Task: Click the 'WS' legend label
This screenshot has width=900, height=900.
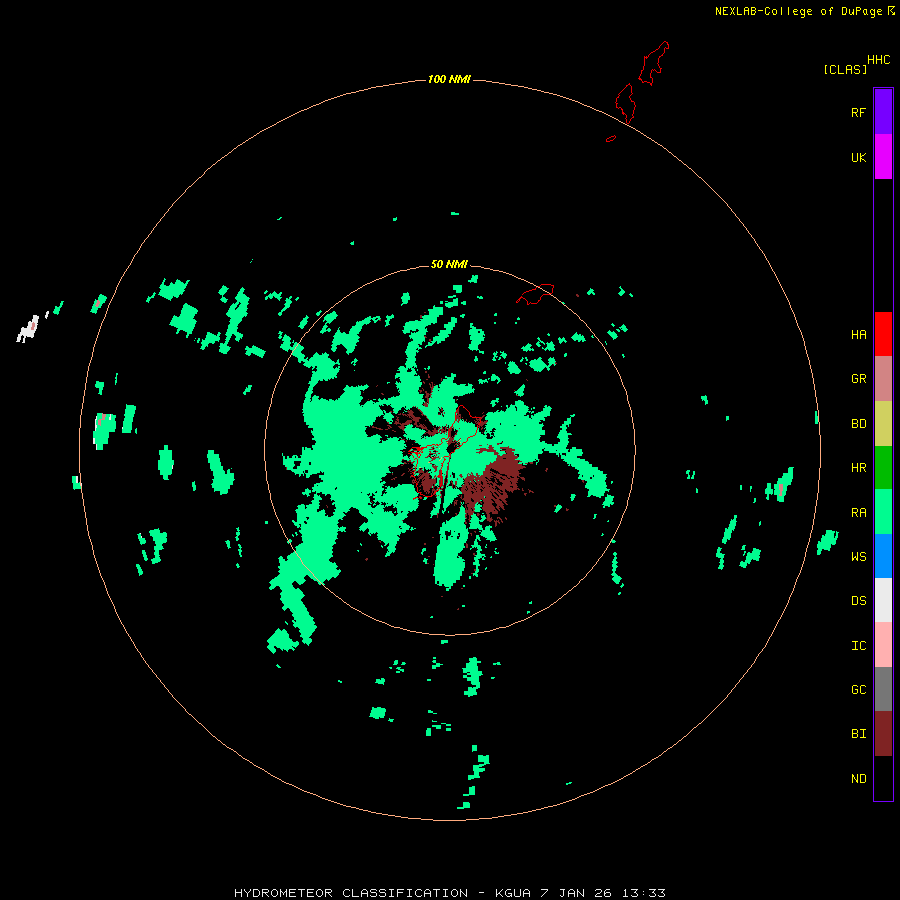Action: [x=858, y=557]
